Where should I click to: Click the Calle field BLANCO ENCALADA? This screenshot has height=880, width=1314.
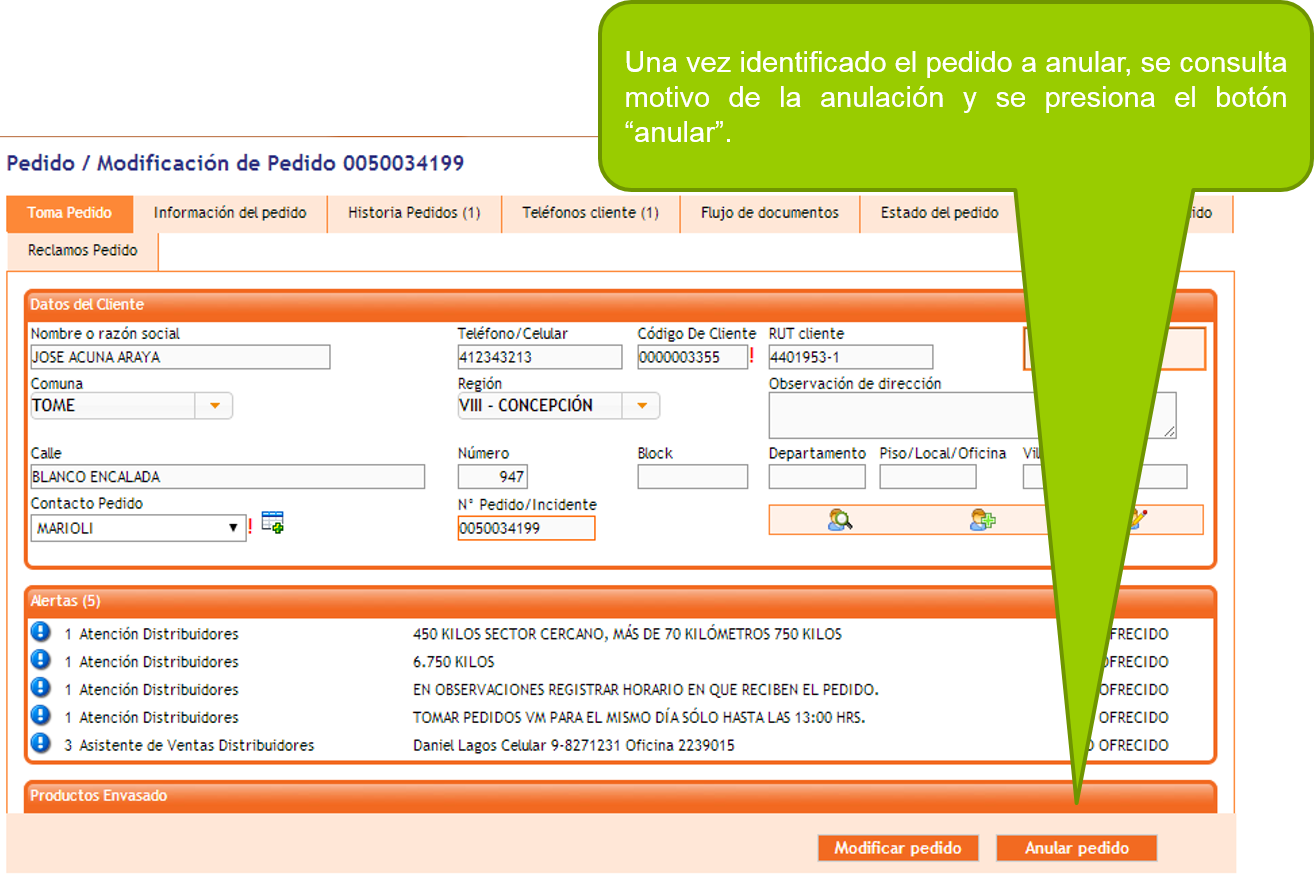coord(227,477)
